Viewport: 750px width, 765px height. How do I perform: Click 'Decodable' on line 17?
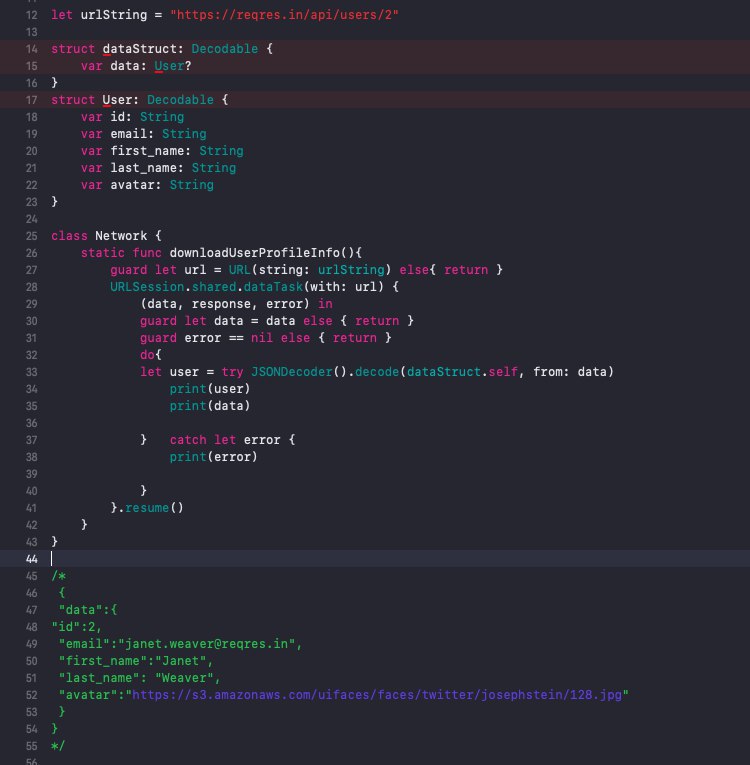pyautogui.click(x=180, y=100)
